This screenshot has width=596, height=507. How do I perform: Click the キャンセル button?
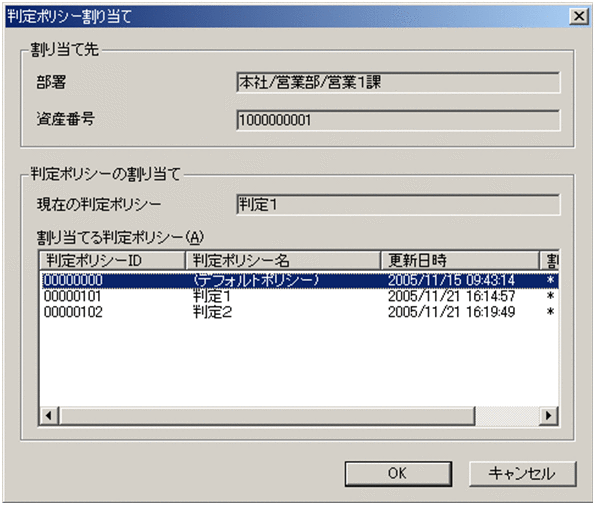pos(523,474)
